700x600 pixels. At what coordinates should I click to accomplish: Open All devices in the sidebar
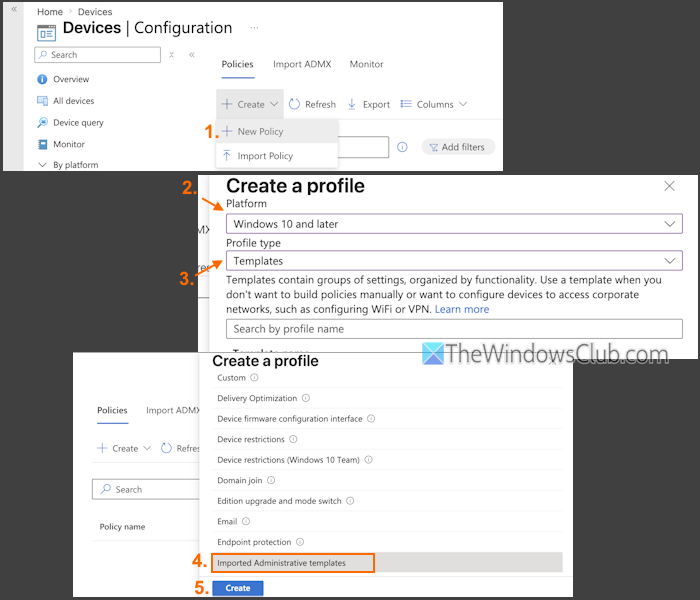[x=66, y=101]
